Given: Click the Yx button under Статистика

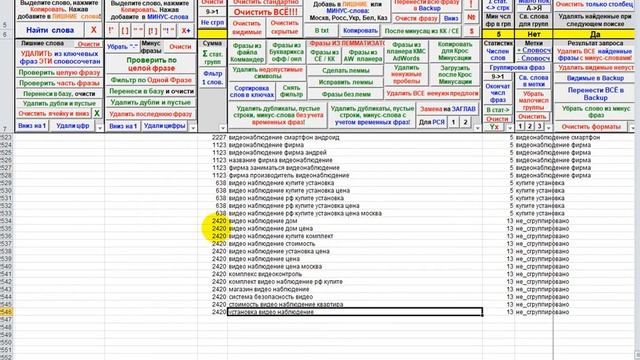Looking at the screenshot, I should (x=494, y=127).
